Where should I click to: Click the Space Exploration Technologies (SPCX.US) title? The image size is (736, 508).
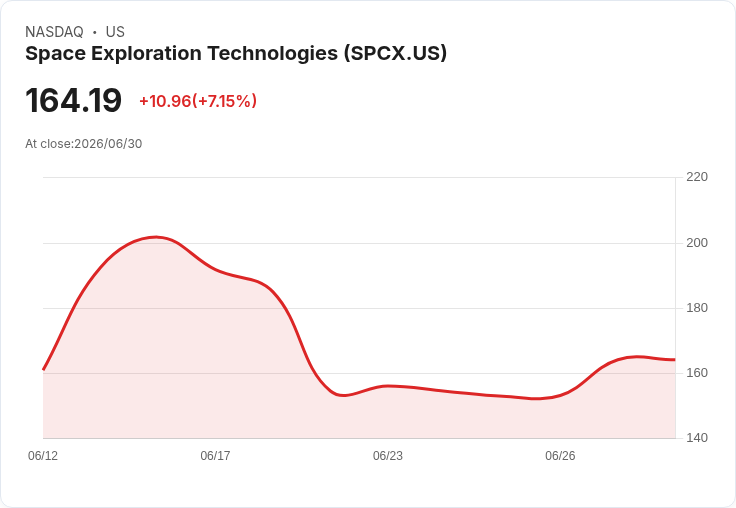236,53
